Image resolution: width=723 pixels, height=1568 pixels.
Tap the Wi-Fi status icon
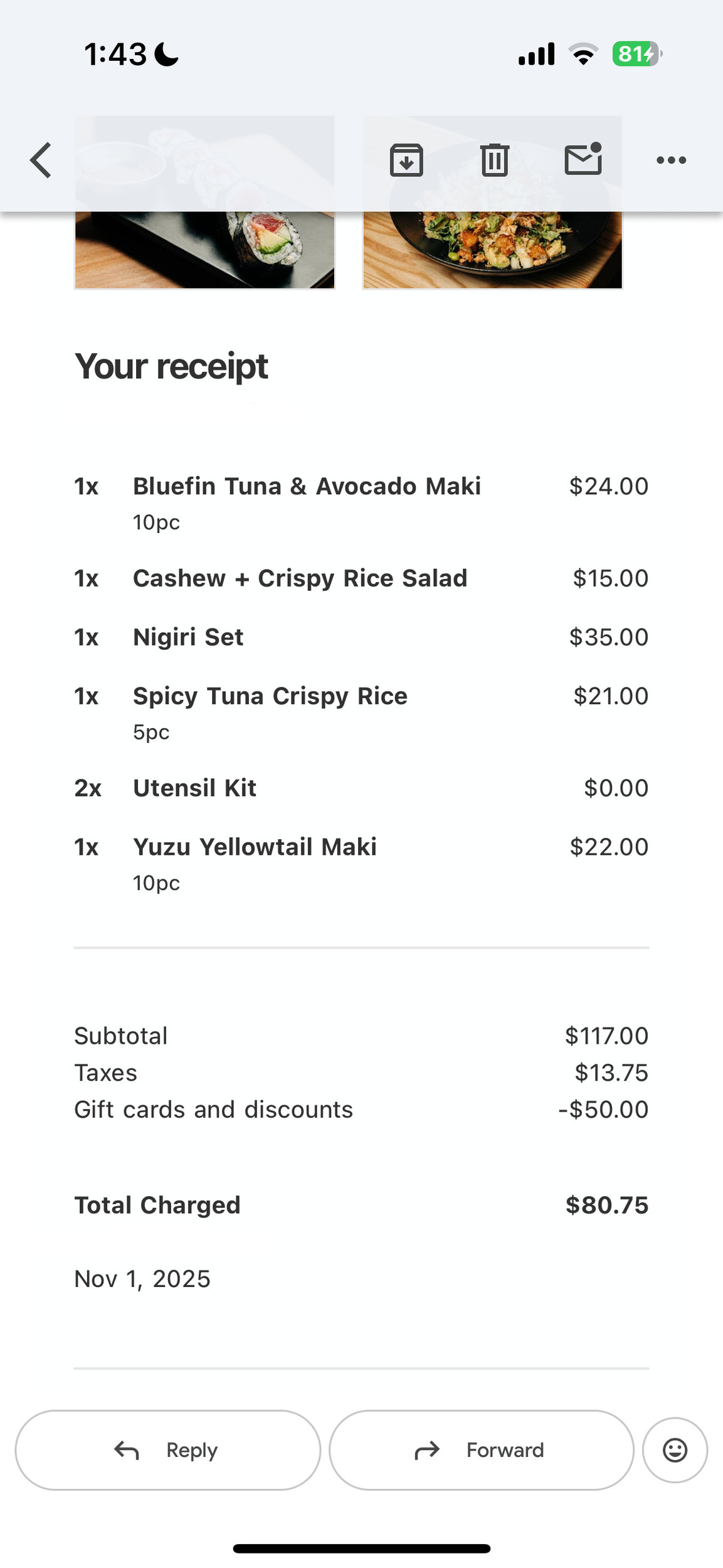(x=583, y=54)
